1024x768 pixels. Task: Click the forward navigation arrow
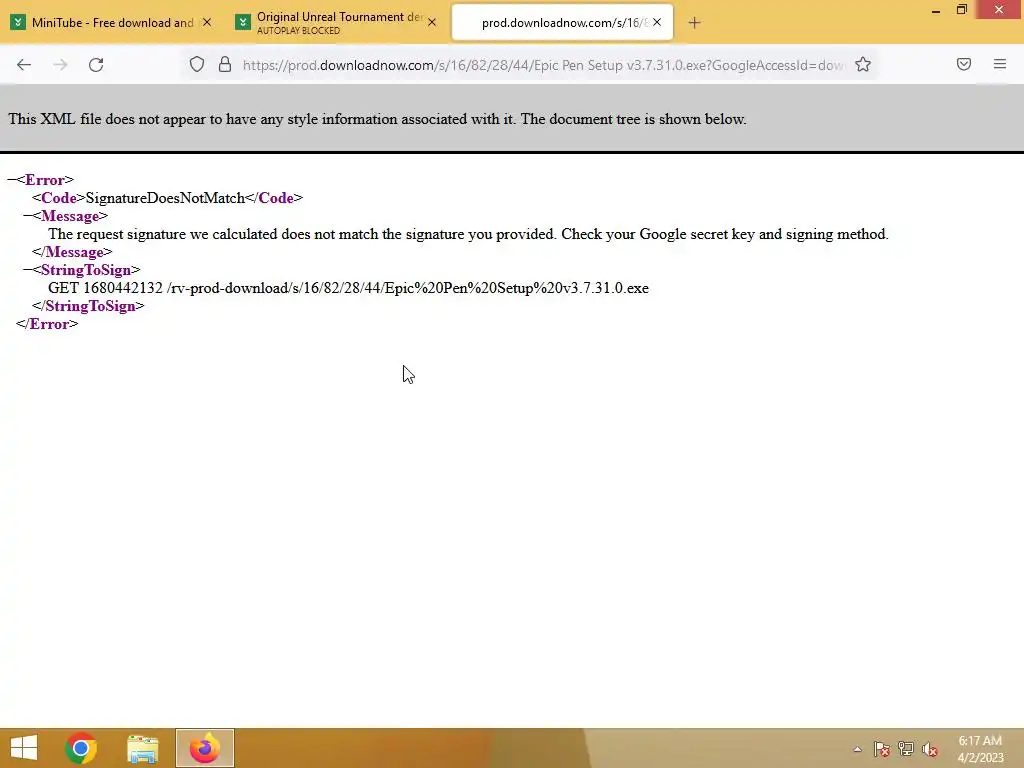click(x=60, y=65)
